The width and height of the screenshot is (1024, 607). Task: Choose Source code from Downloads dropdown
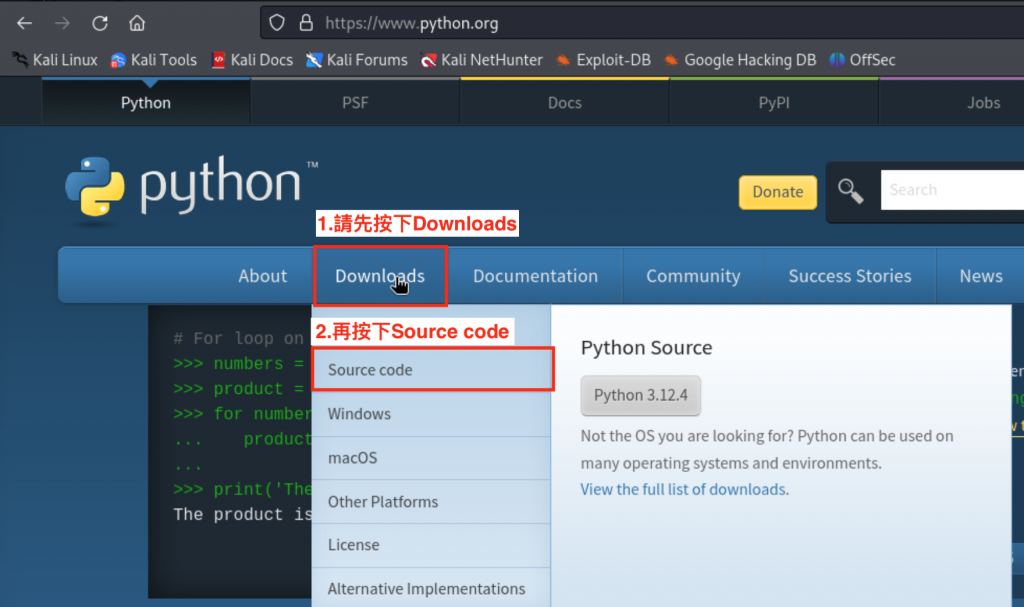tap(432, 370)
